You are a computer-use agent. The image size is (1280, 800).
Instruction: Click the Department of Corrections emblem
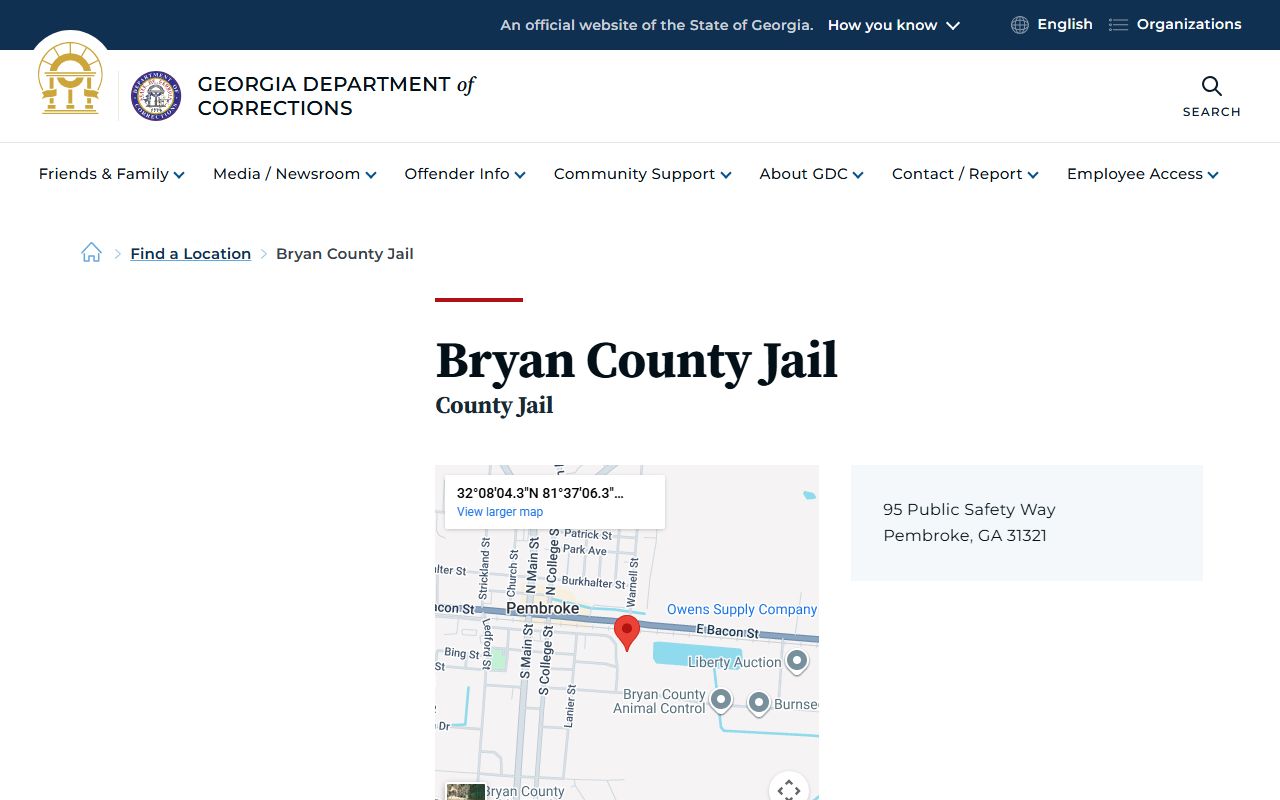tap(156, 96)
